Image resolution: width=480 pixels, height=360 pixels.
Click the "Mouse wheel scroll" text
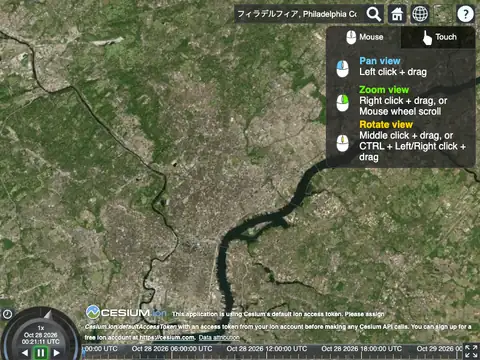400,111
